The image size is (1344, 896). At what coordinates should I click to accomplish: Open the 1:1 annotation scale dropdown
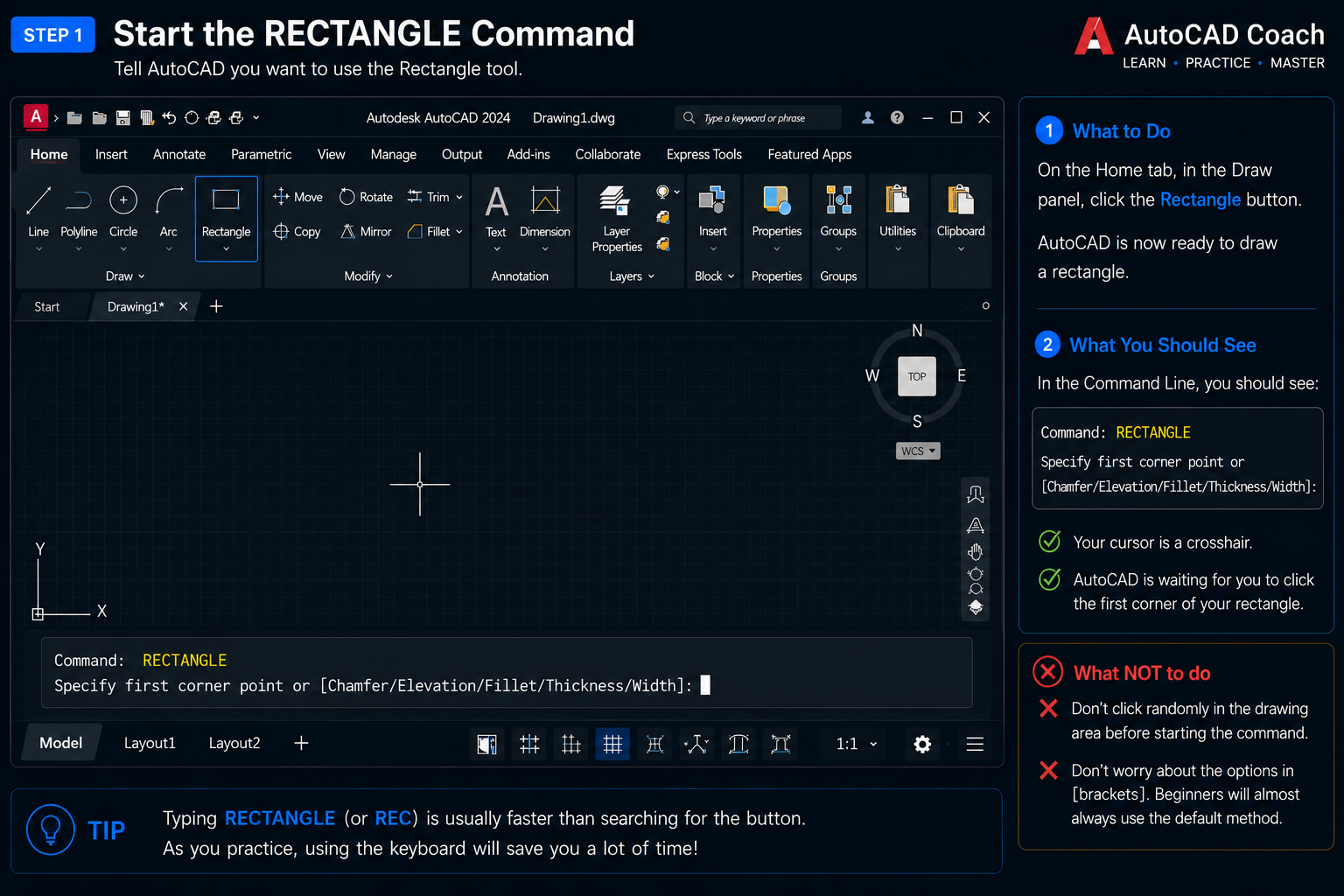tap(857, 744)
